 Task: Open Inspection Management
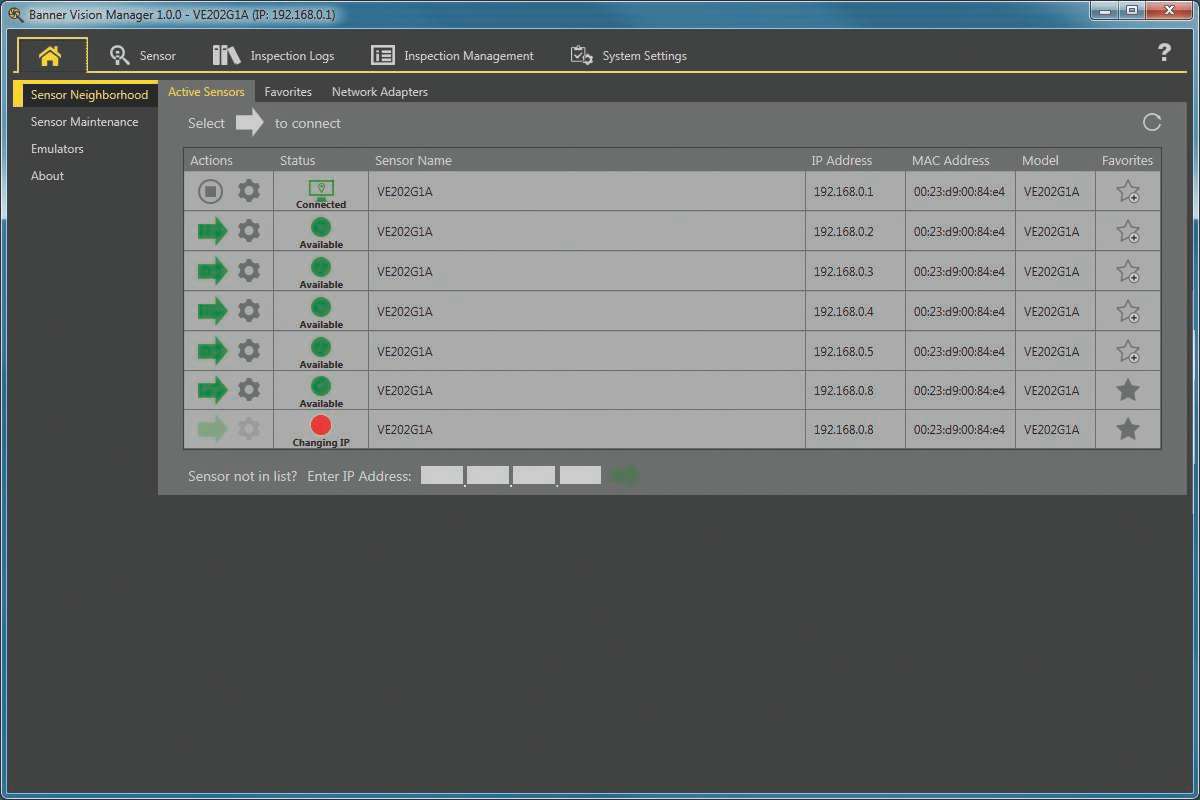(x=382, y=55)
